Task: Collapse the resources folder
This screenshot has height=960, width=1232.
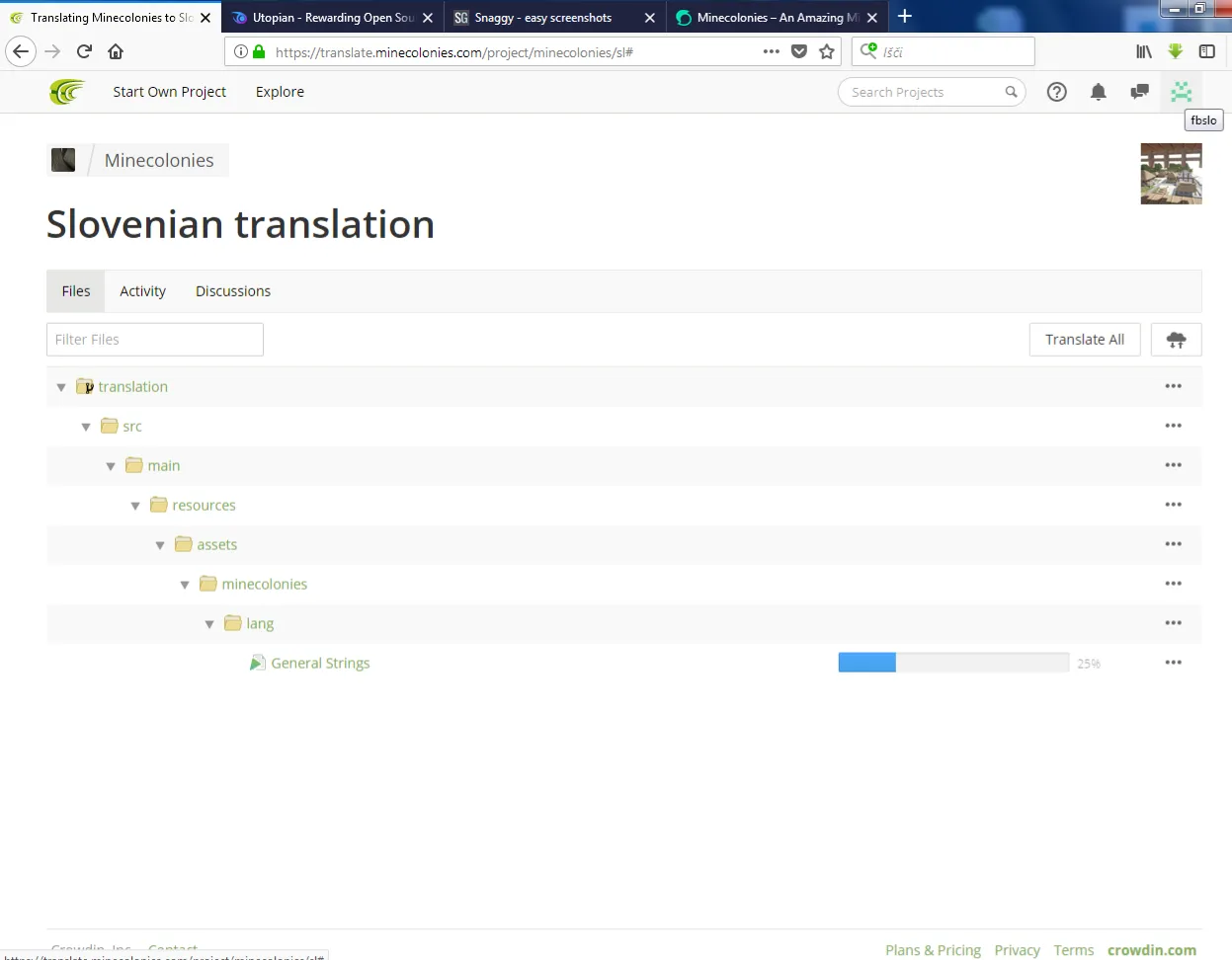Action: 135,506
